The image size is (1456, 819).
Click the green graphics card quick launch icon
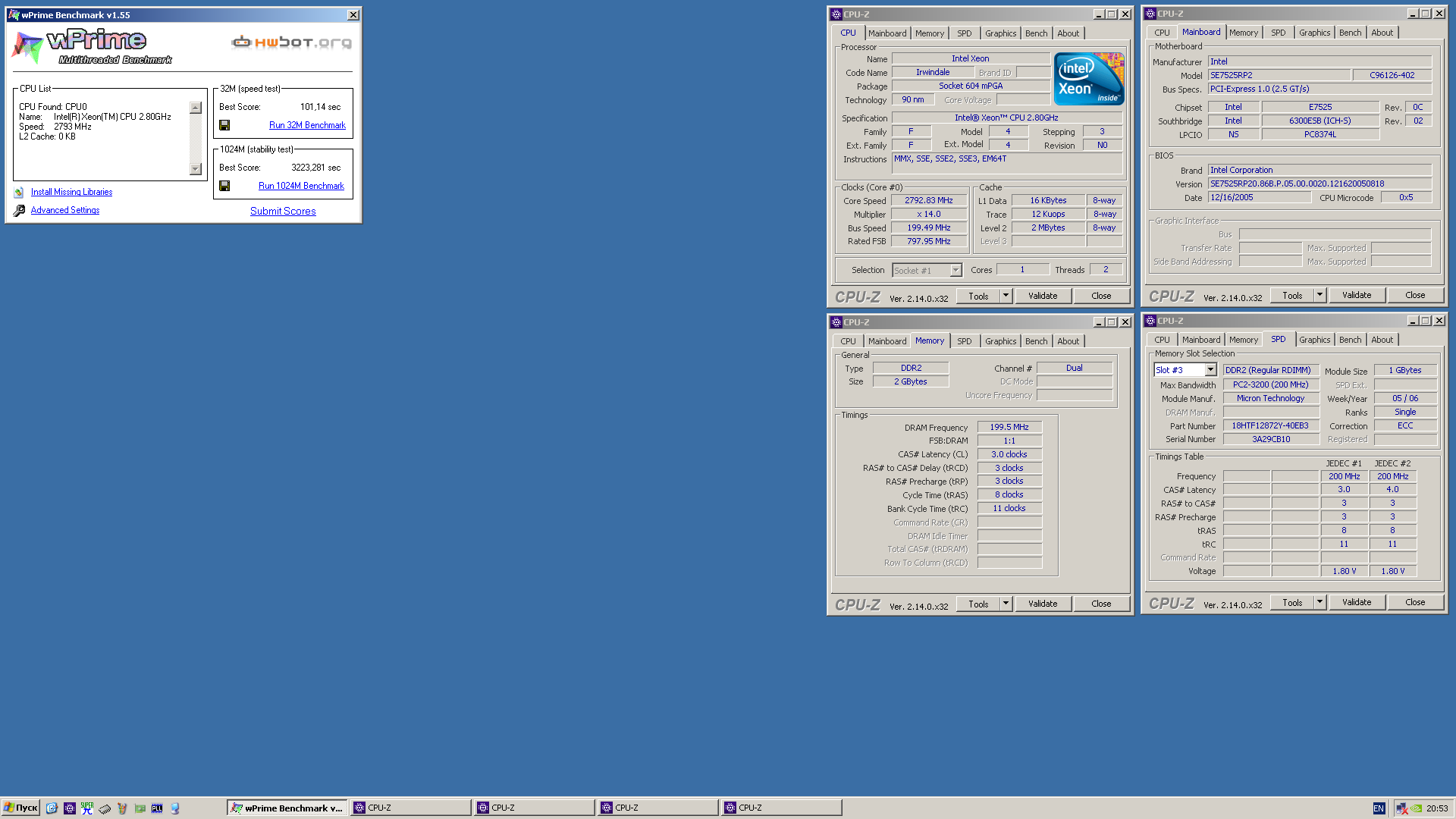tap(140, 808)
